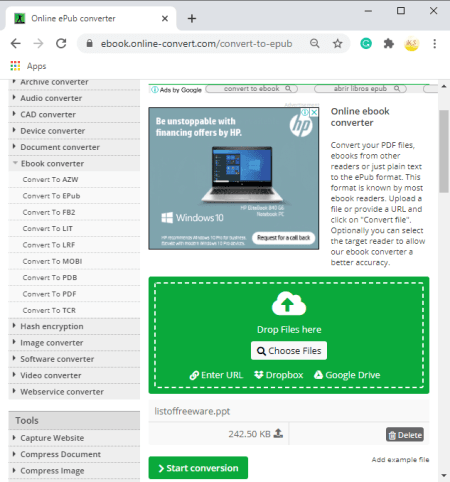
Task: Bookmark this page with the star icon
Action: 338,43
